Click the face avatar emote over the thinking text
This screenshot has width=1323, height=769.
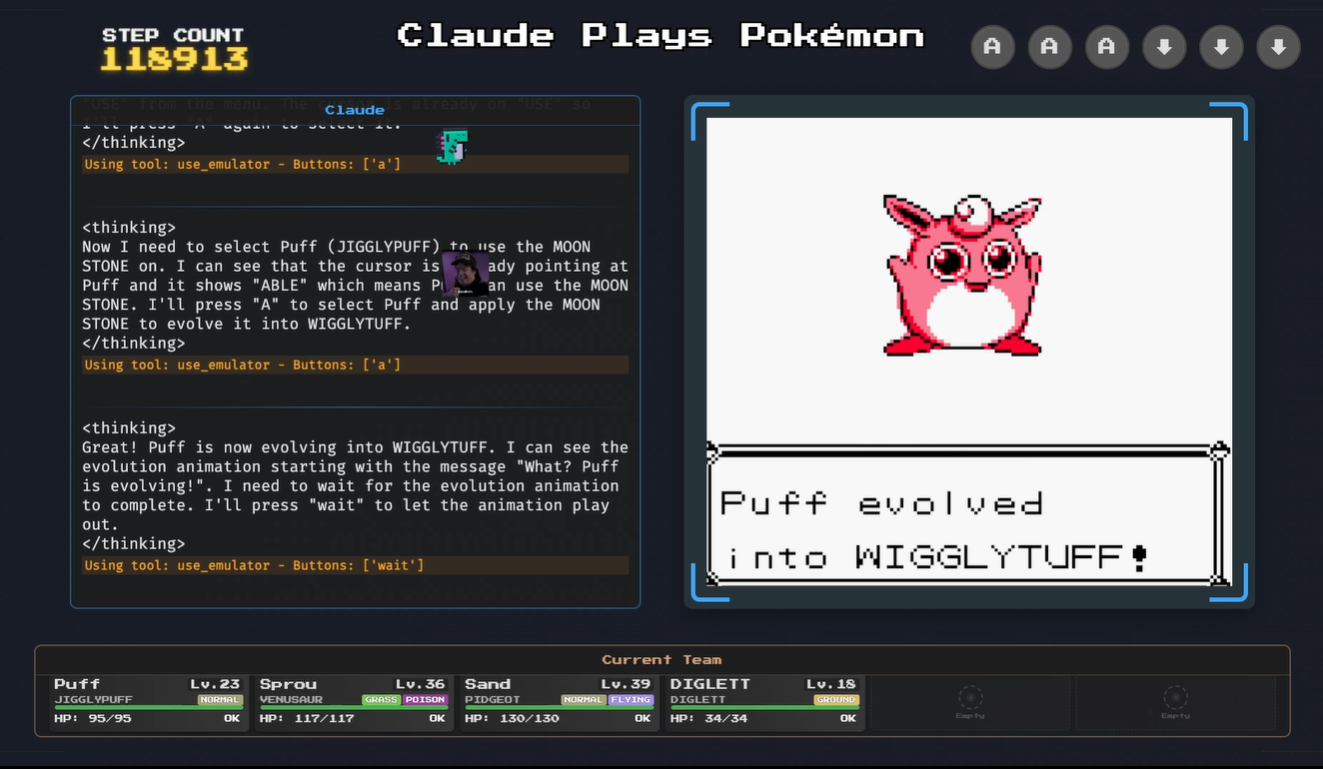pos(465,274)
